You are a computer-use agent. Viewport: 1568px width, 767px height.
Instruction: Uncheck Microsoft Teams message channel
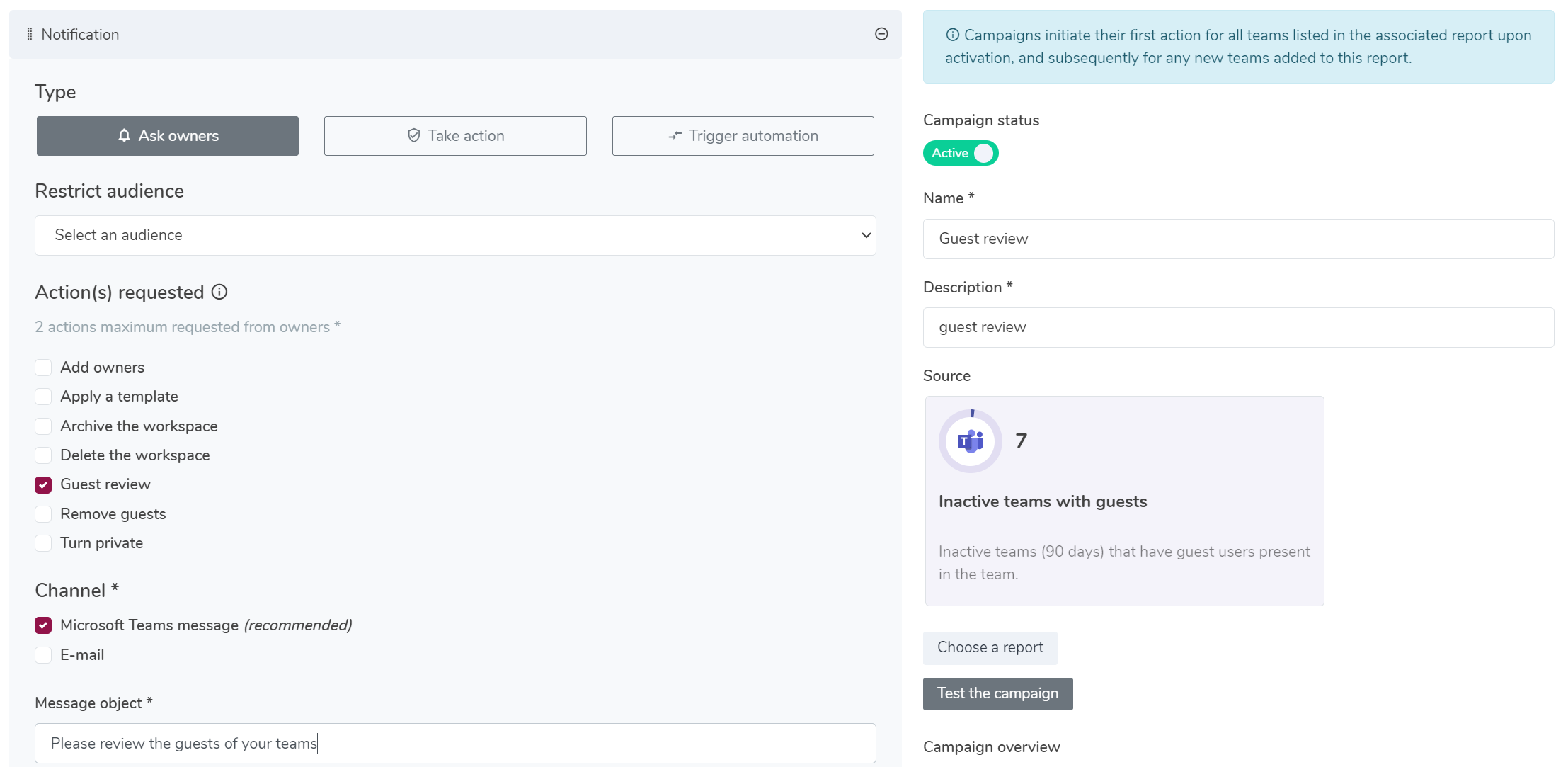point(43,625)
